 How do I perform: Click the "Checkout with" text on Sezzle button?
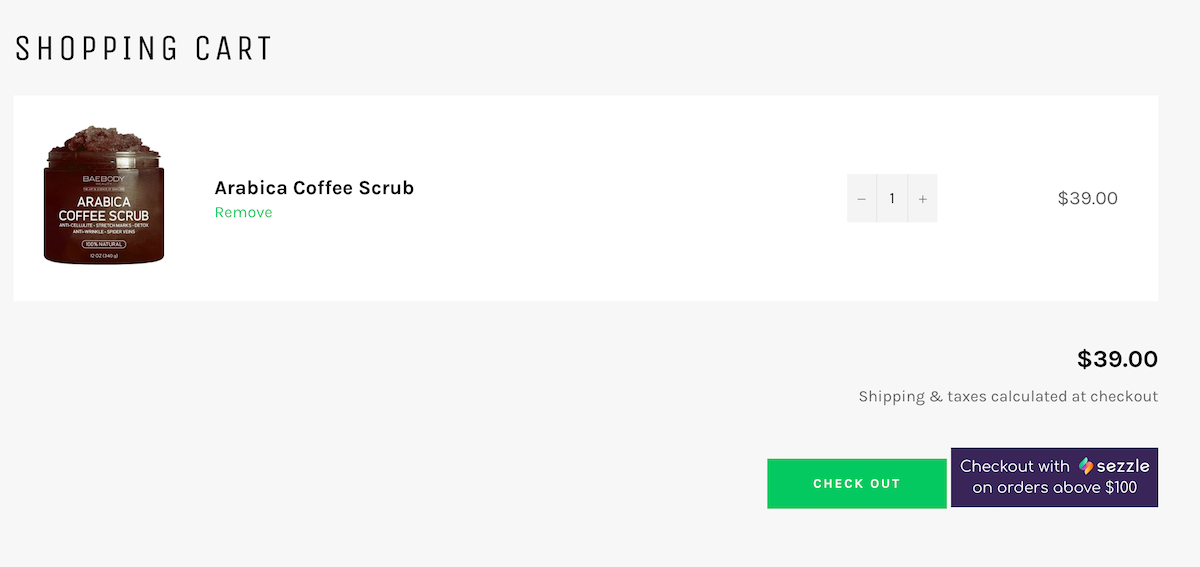pyautogui.click(x=1014, y=466)
